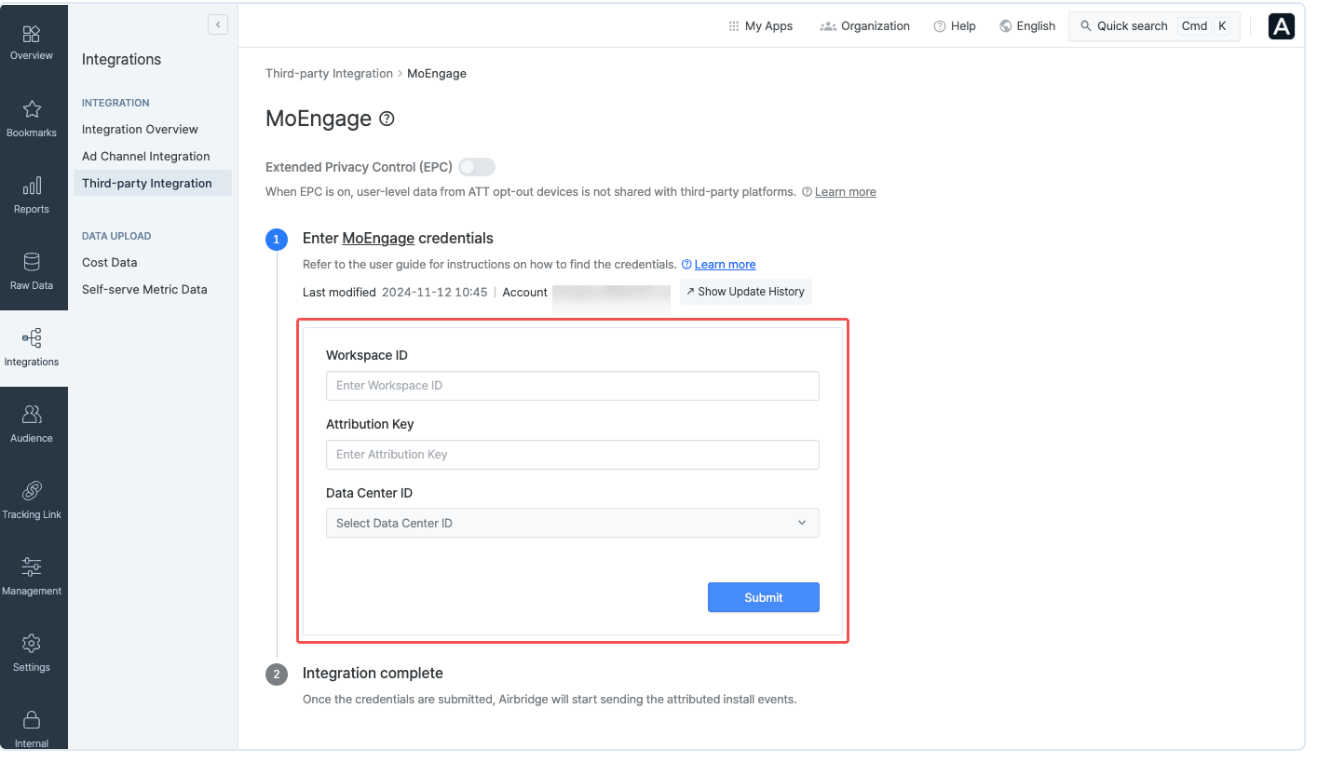Select Third-party Integration menu item
The width and height of the screenshot is (1326, 768).
pos(152,183)
